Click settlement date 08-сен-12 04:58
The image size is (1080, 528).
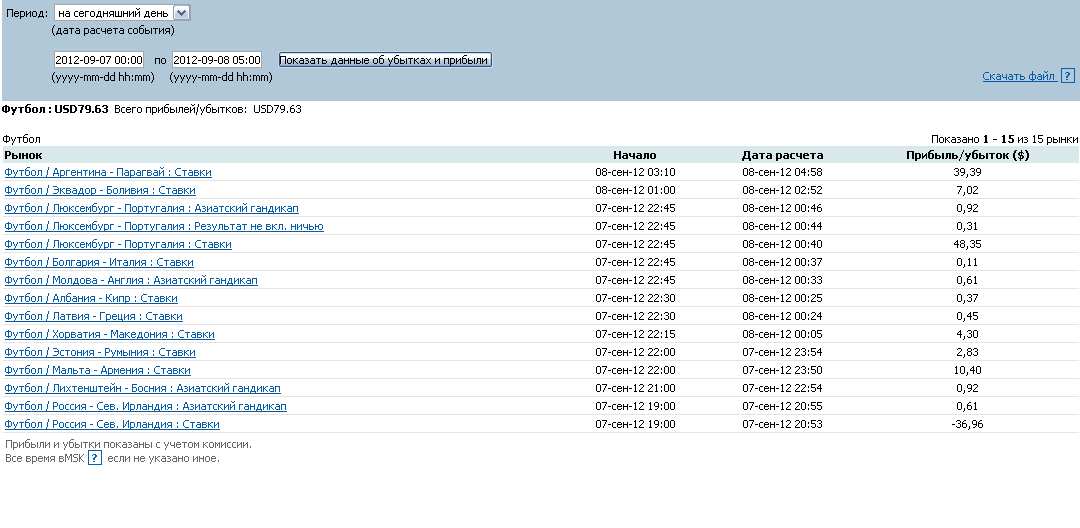[782, 172]
